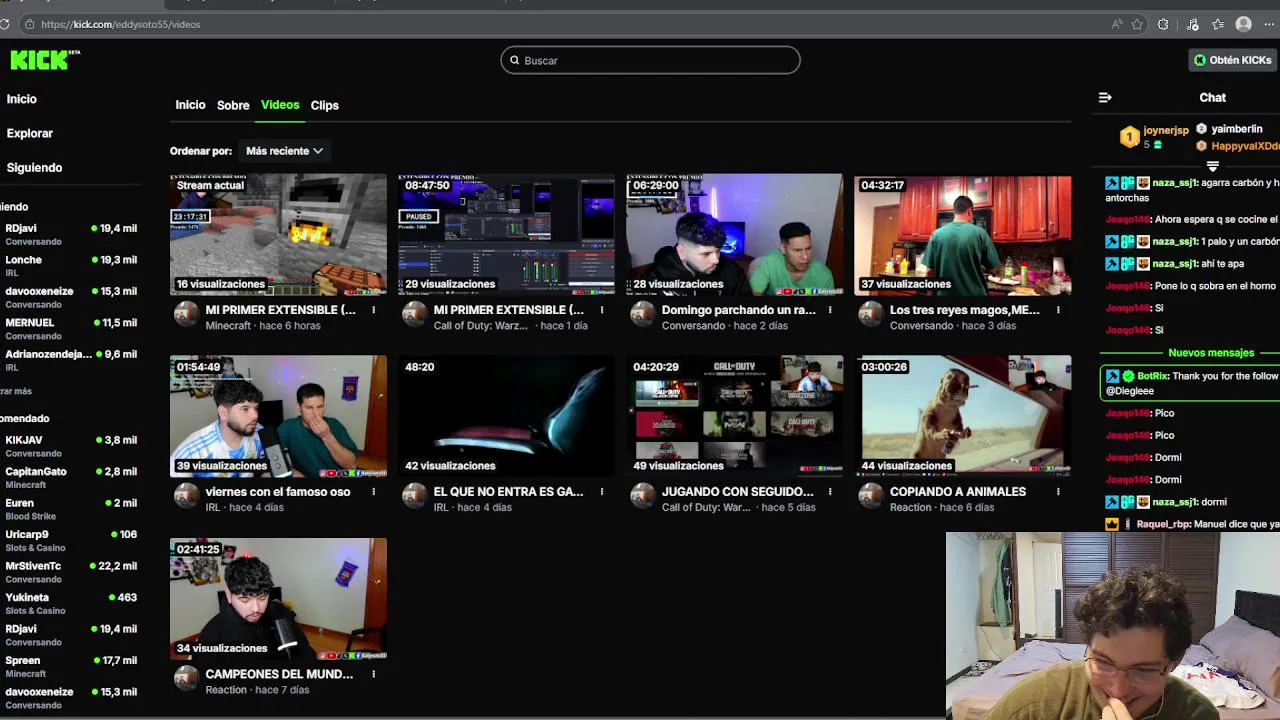Screen dimensions: 1280x720
Task: Open the COPIANDO A ANIMALES title link
Action: click(x=958, y=492)
